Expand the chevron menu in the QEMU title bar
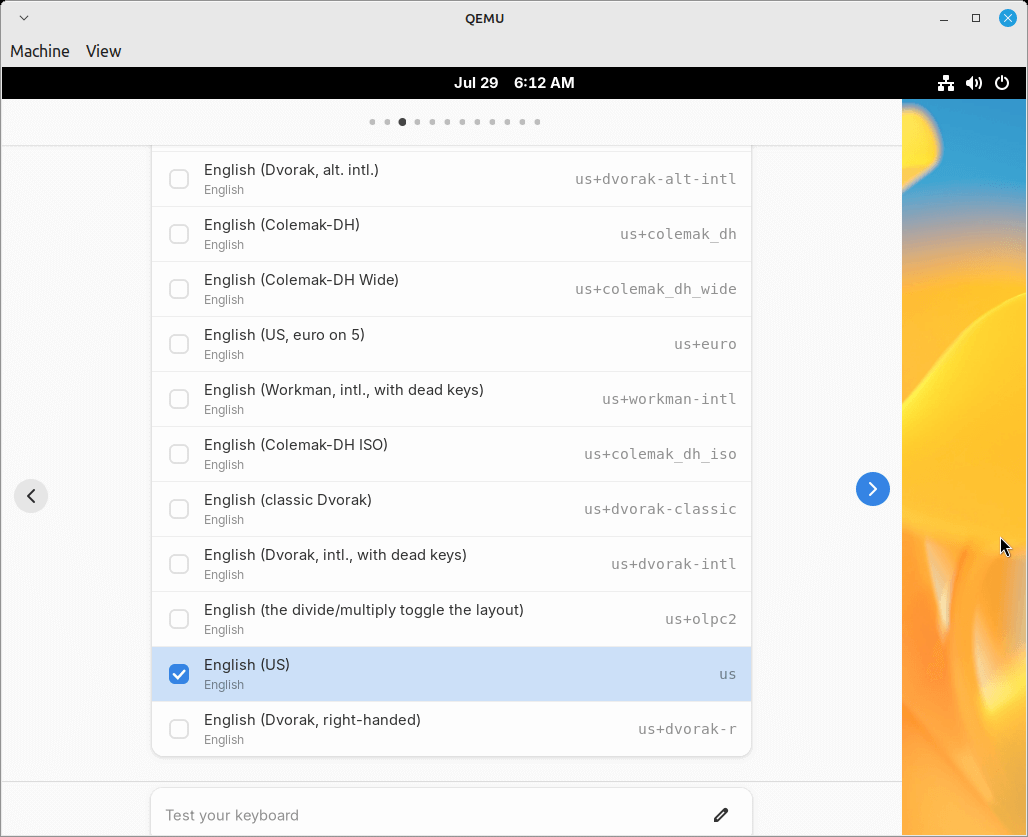This screenshot has height=837, width=1028. 23,17
